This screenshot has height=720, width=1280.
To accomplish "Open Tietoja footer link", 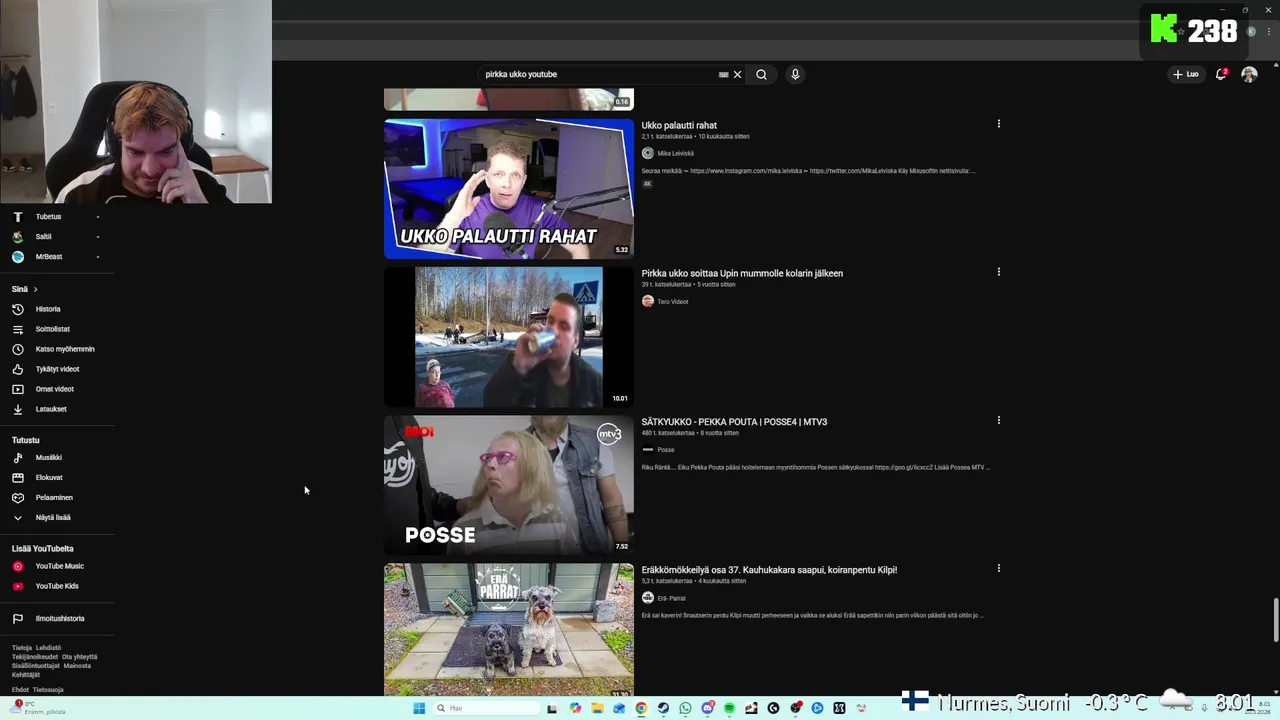I will 22,648.
